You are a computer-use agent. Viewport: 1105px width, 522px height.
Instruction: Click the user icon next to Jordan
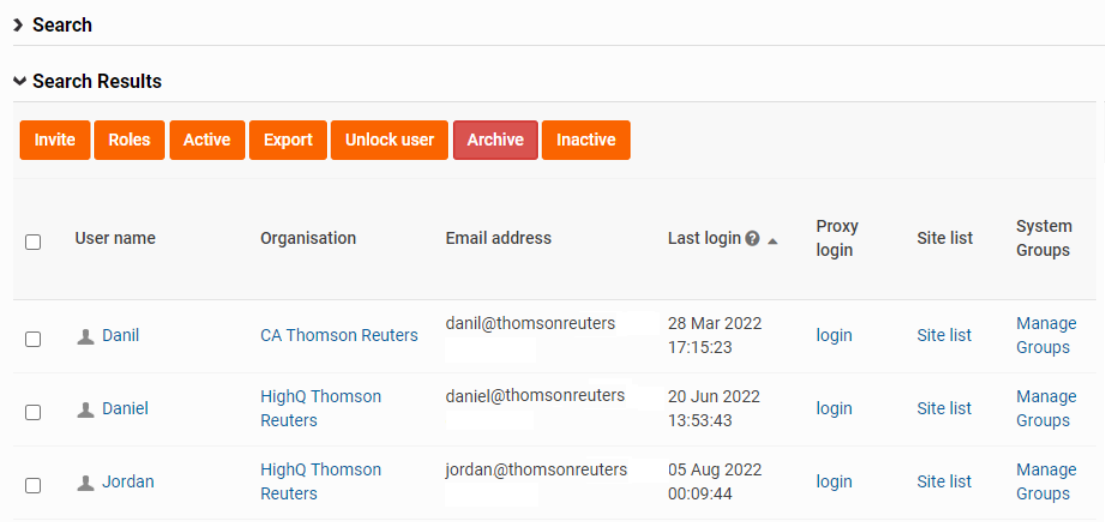(x=86, y=482)
